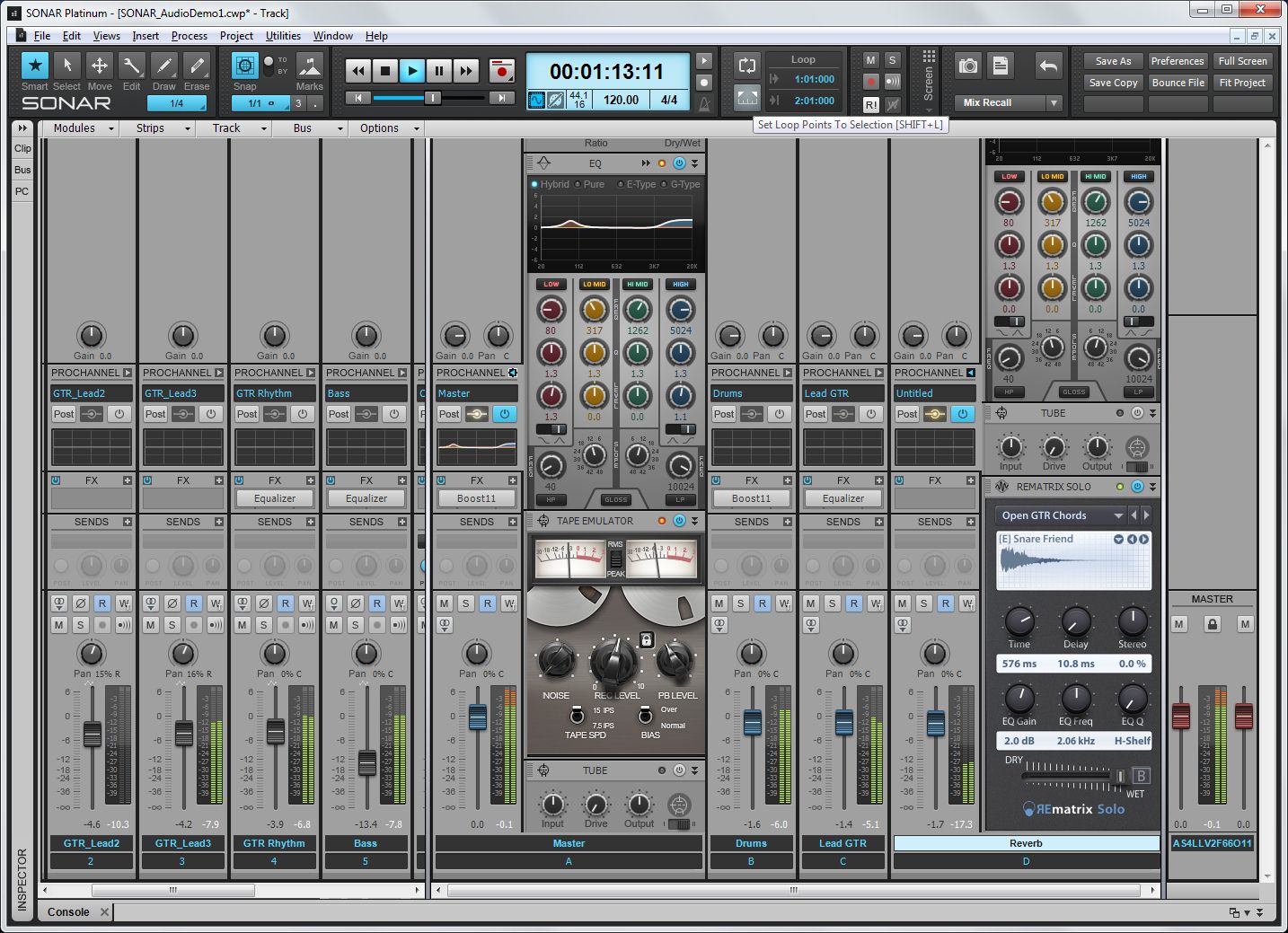Screen dimensions: 1288x933
Task: Click the Console tab close X
Action: [104, 912]
